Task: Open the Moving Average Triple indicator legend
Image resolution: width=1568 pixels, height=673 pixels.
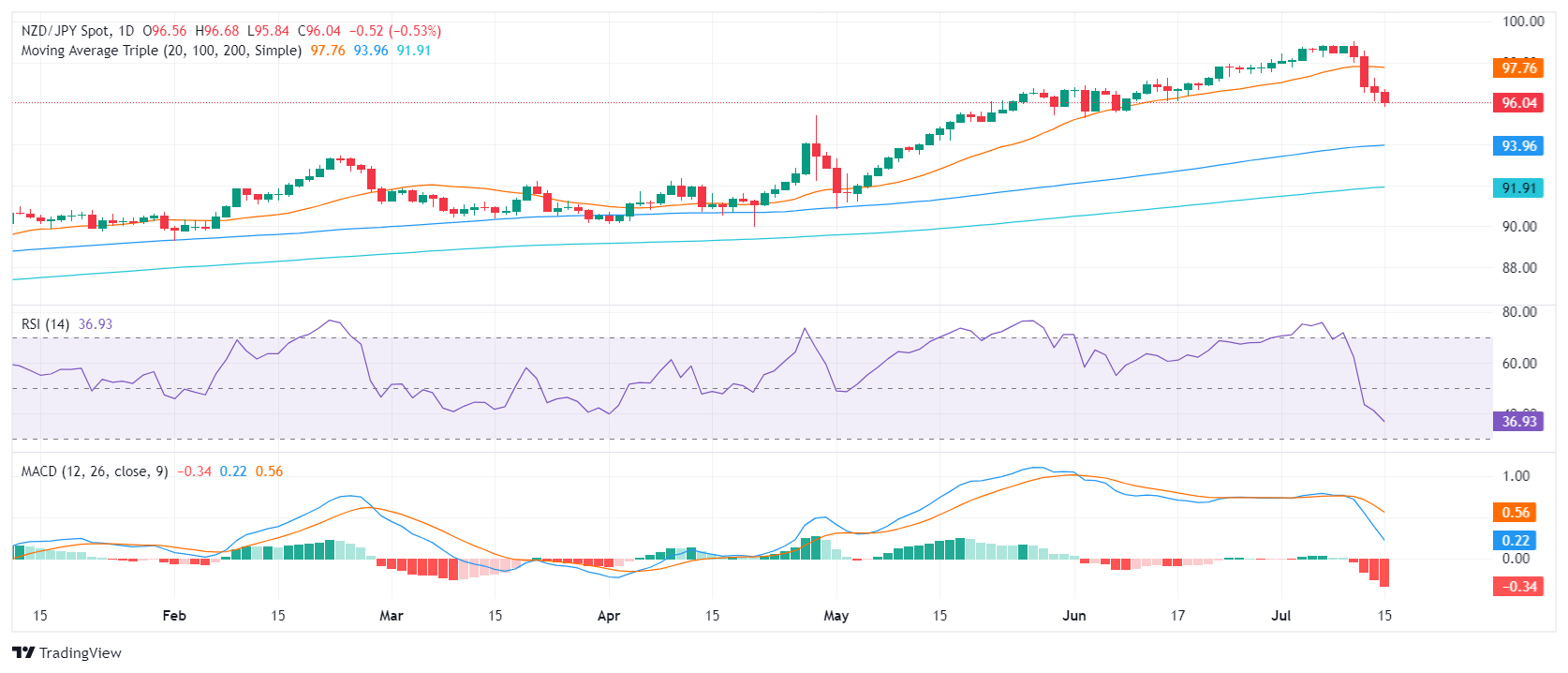Action: click(161, 51)
